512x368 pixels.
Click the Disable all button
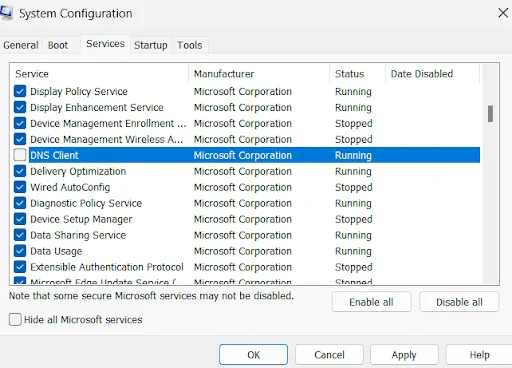click(x=459, y=302)
